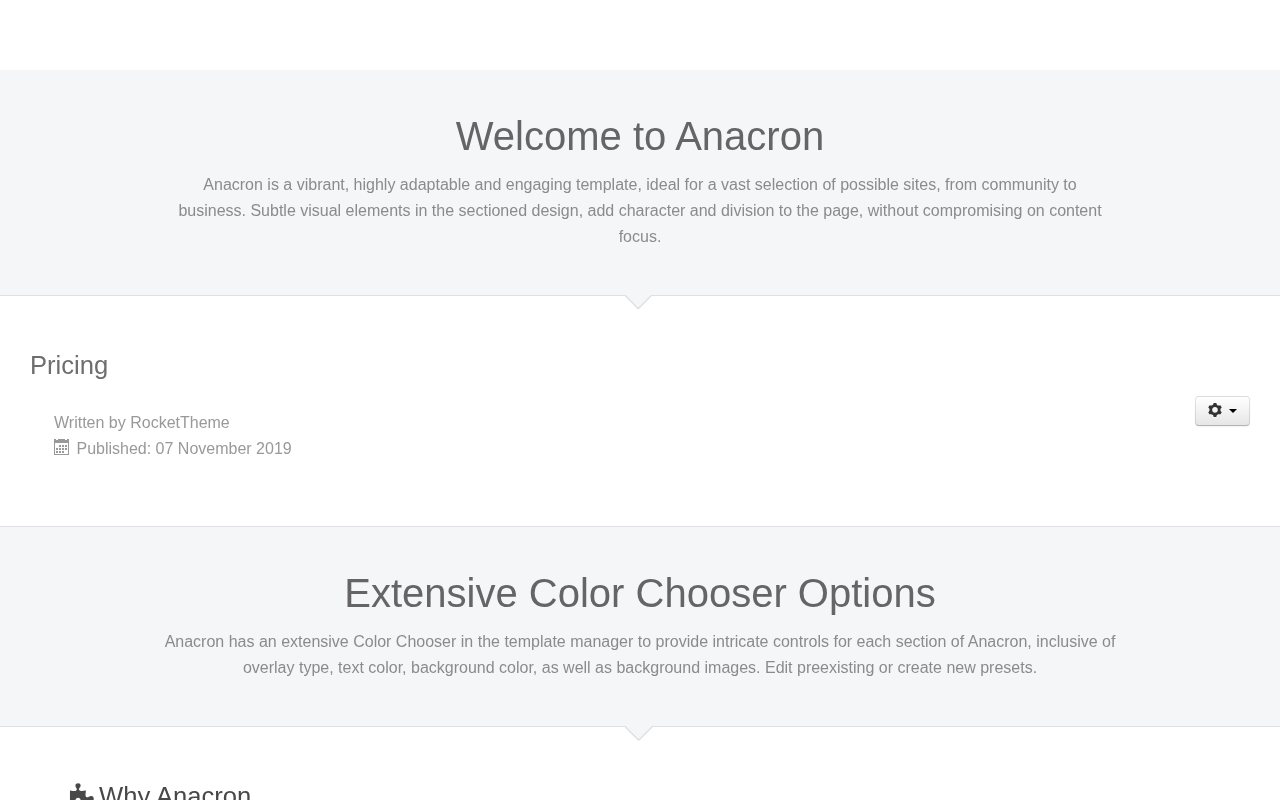Click the word 'focus.' ending the welcome paragraph
This screenshot has width=1280, height=800.
639,236
